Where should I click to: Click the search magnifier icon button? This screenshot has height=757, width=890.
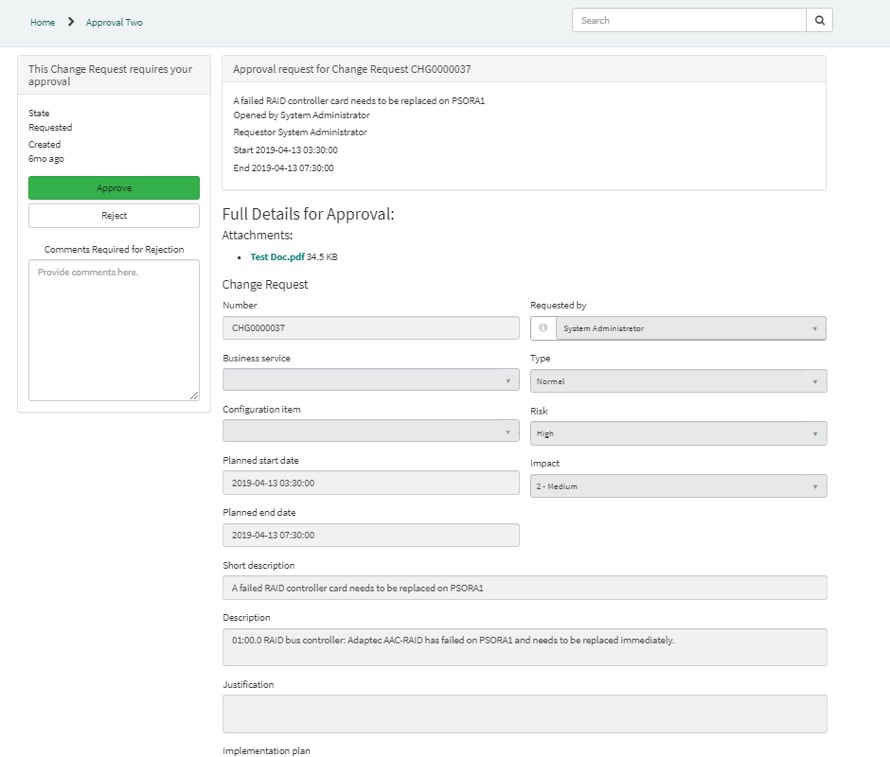[x=819, y=20]
